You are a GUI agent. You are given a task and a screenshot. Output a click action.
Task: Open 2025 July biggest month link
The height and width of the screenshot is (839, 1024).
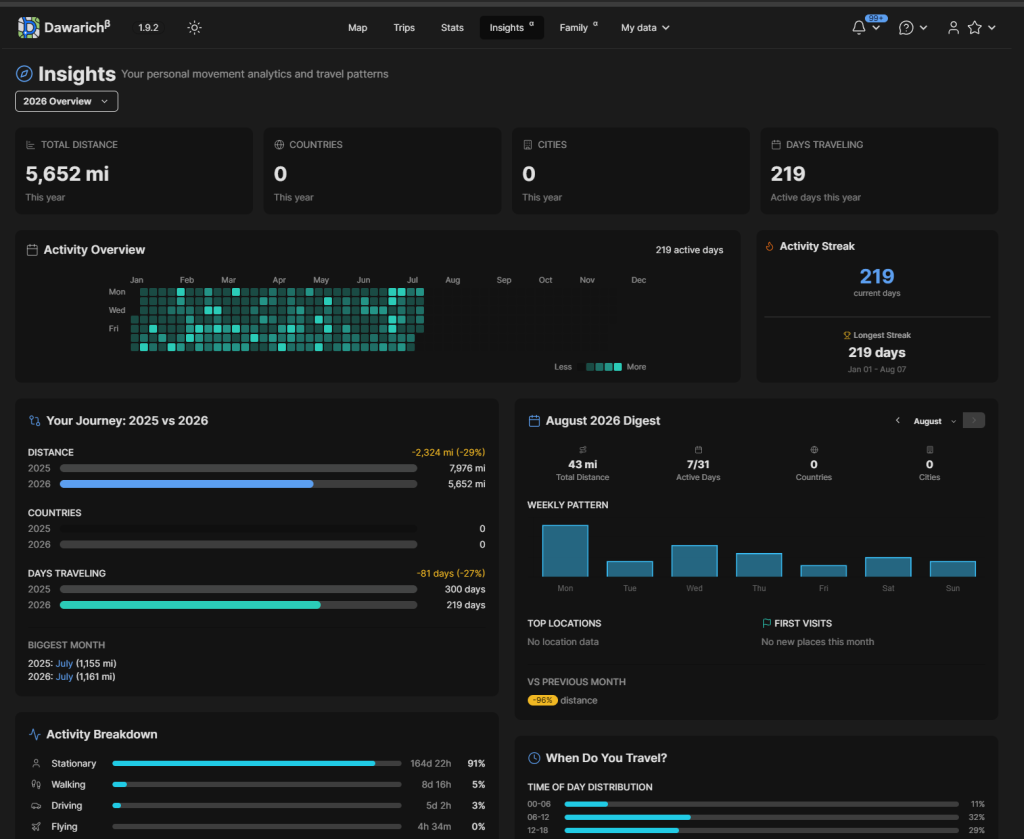coord(64,663)
